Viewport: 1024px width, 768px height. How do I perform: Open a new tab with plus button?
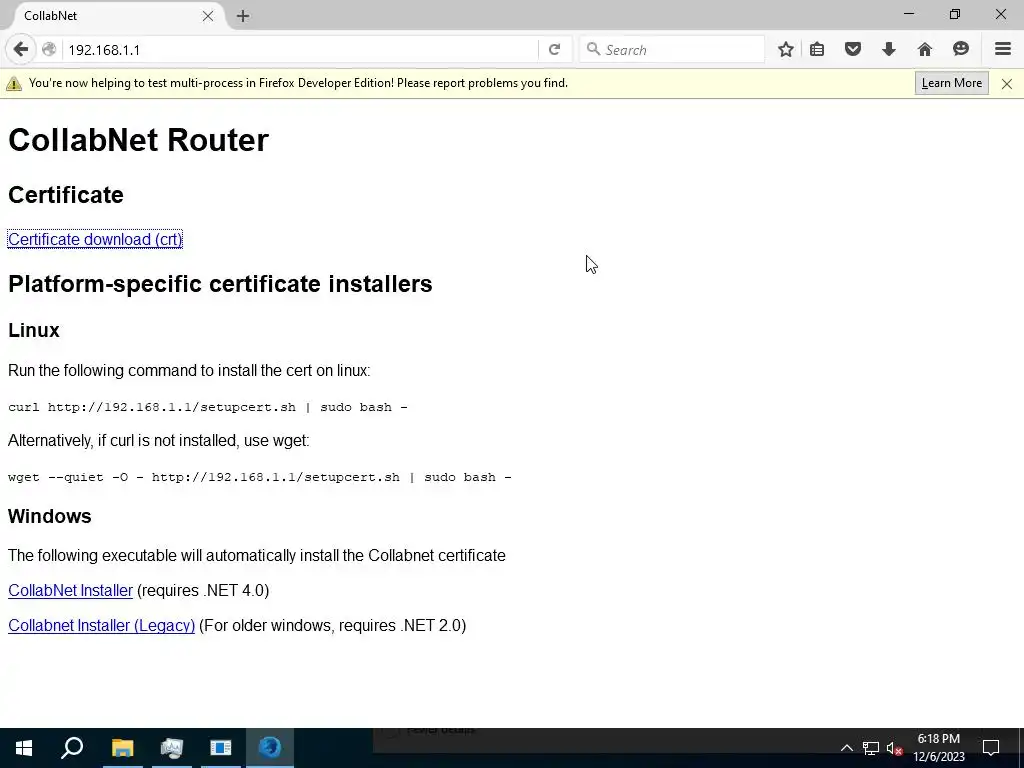[x=243, y=16]
